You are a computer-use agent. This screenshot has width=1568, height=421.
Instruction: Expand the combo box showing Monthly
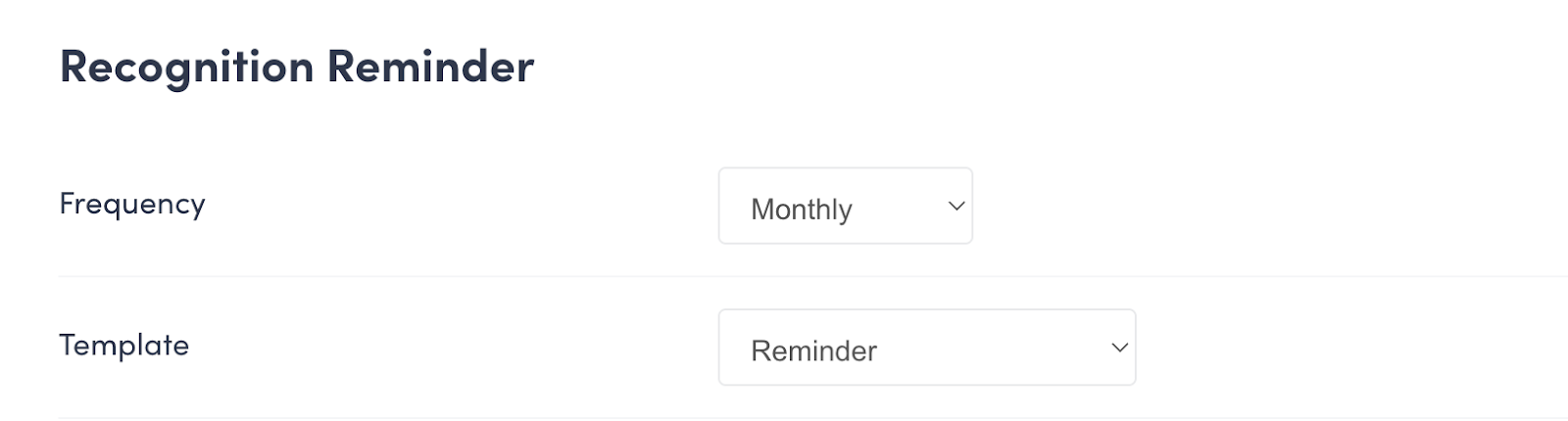click(x=845, y=206)
